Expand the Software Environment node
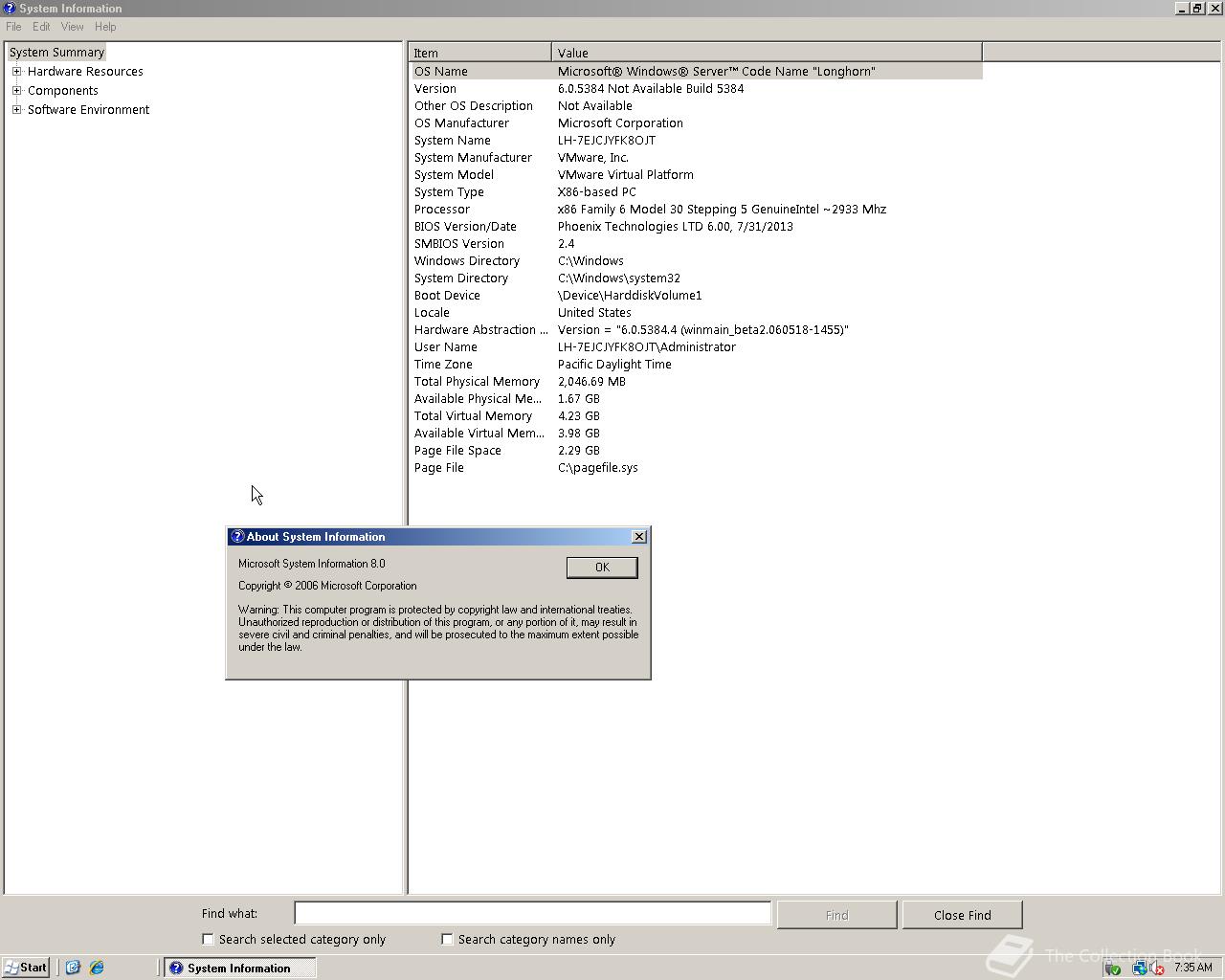 16,110
